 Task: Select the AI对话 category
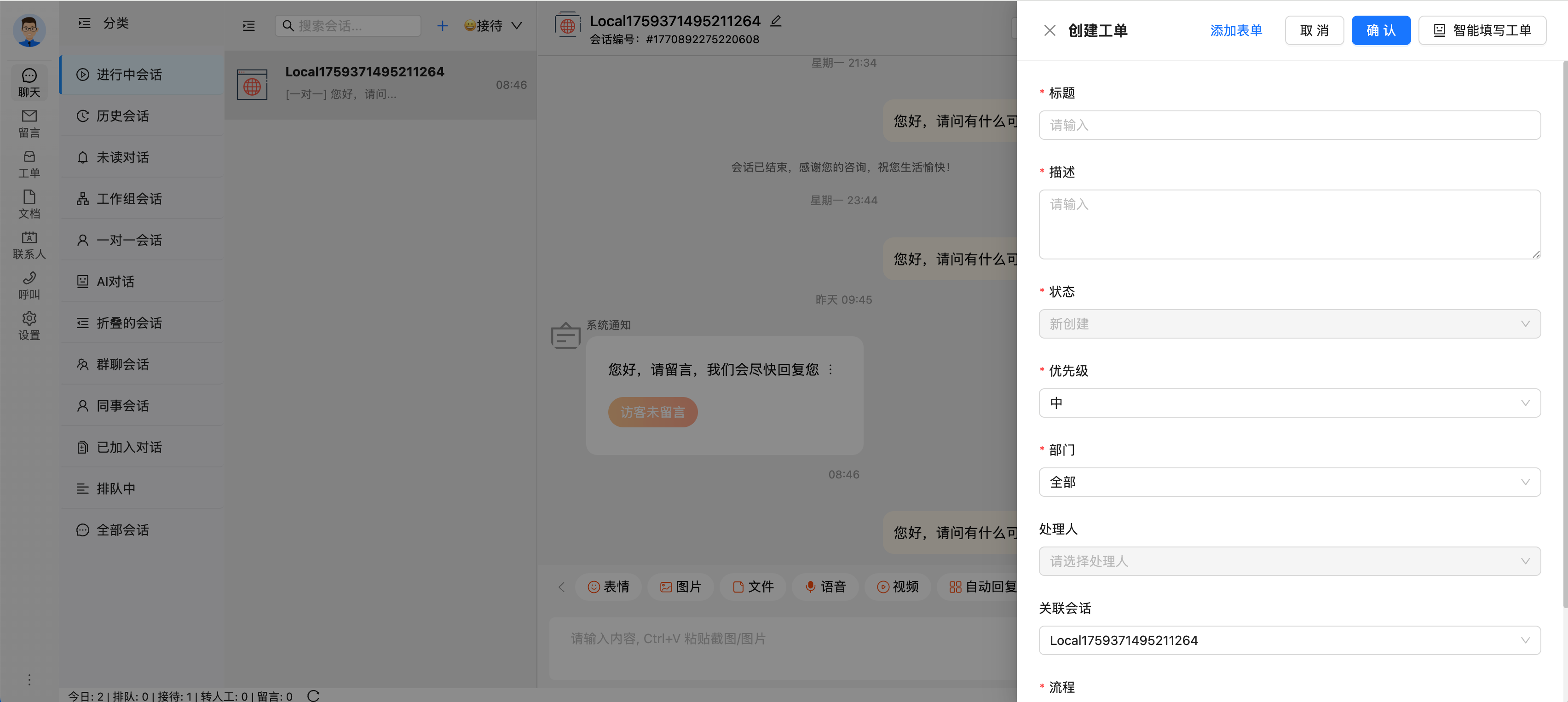coord(115,281)
